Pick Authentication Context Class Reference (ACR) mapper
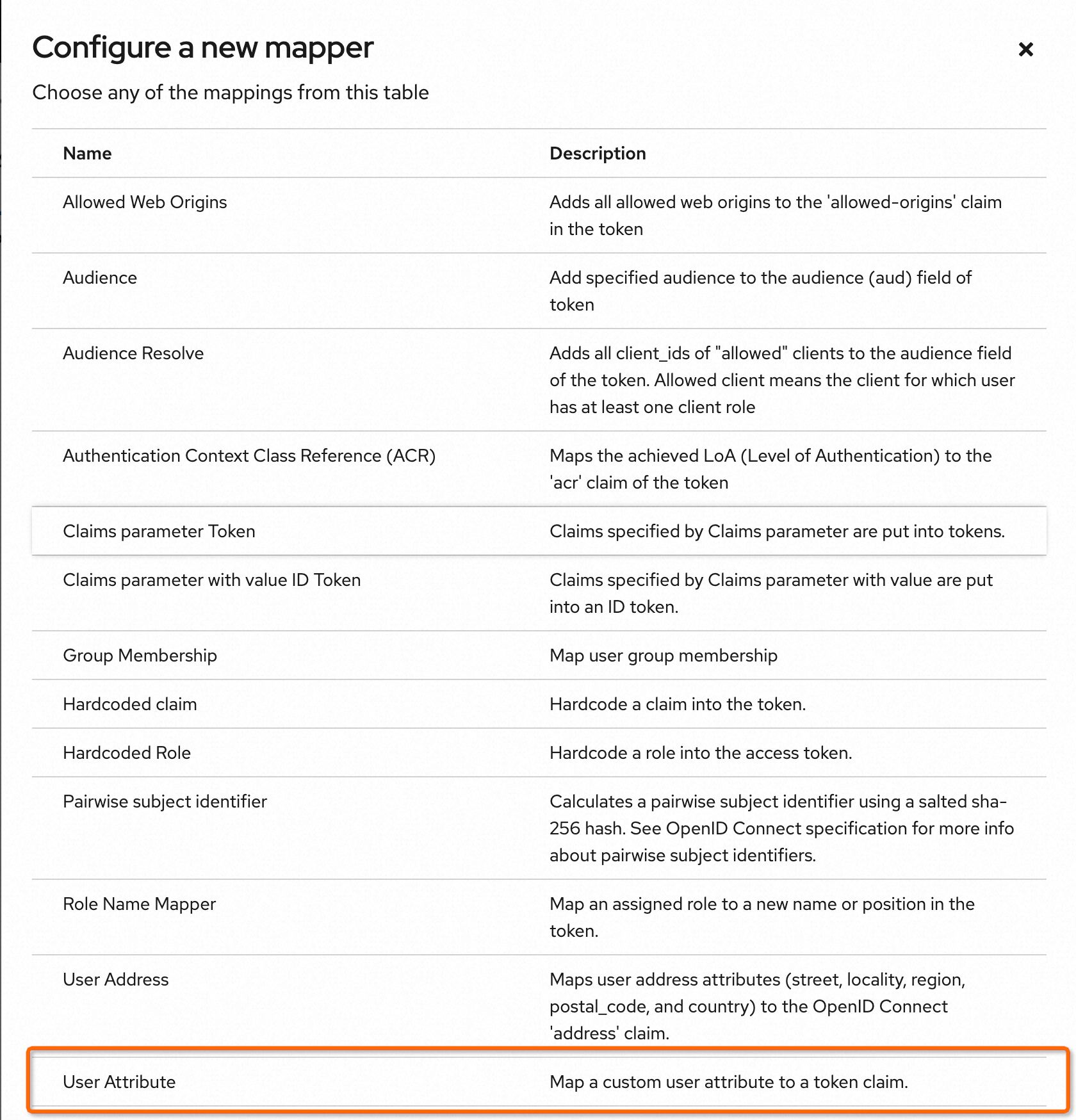Screen dimensions: 1076x1120 (x=249, y=456)
